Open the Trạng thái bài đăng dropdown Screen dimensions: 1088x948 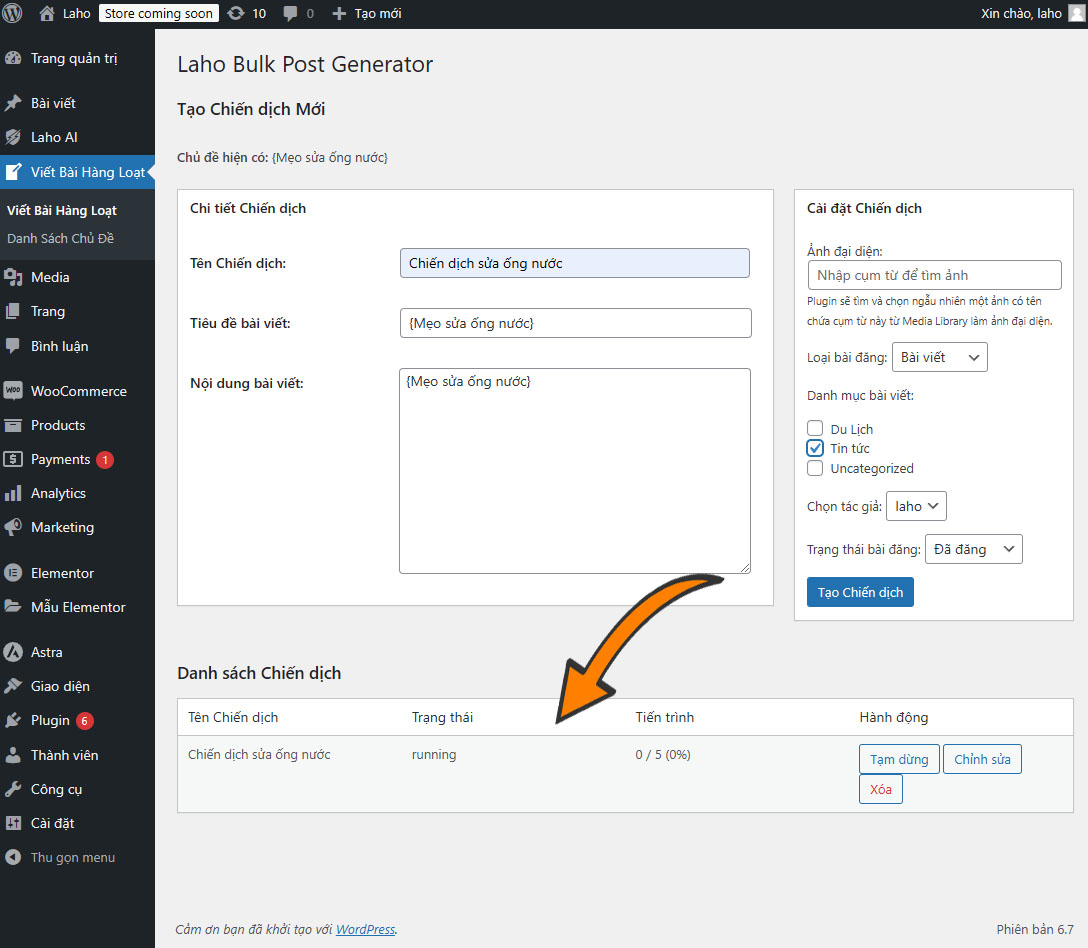pos(973,549)
